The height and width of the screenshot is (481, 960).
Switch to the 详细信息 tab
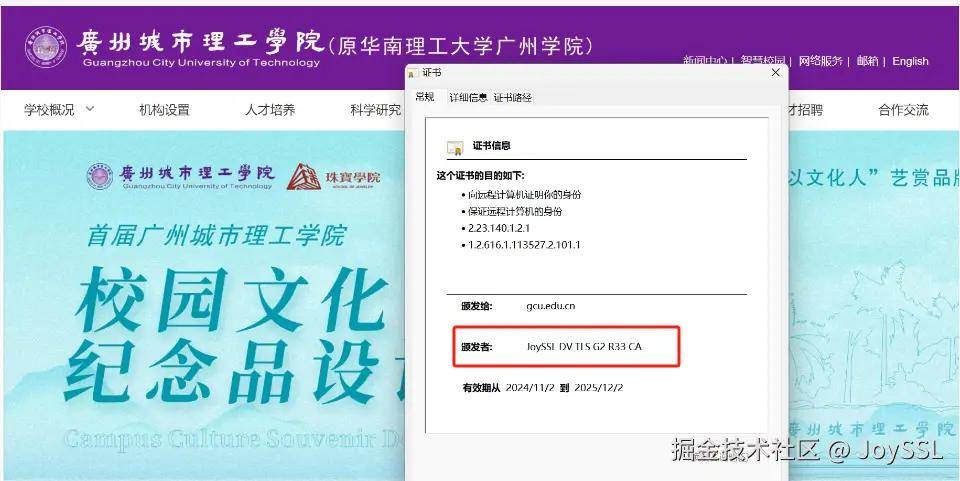coord(468,97)
